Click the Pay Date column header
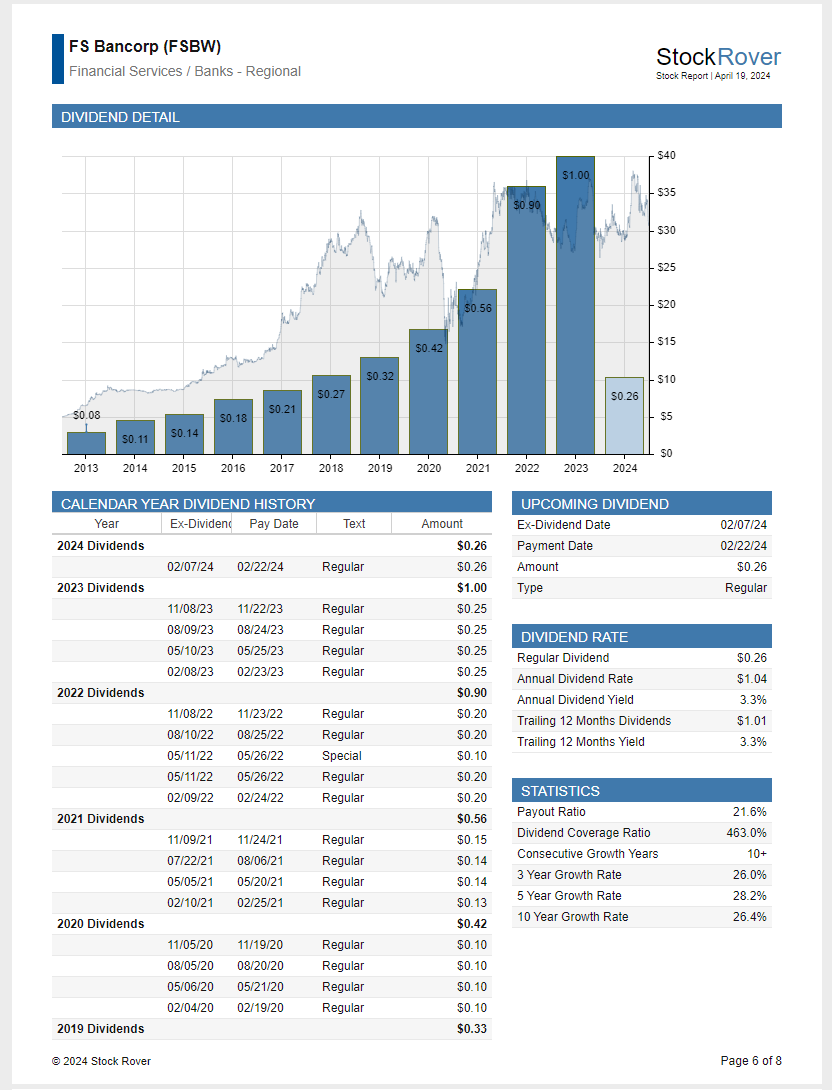The height and width of the screenshot is (1090, 832). [x=274, y=524]
